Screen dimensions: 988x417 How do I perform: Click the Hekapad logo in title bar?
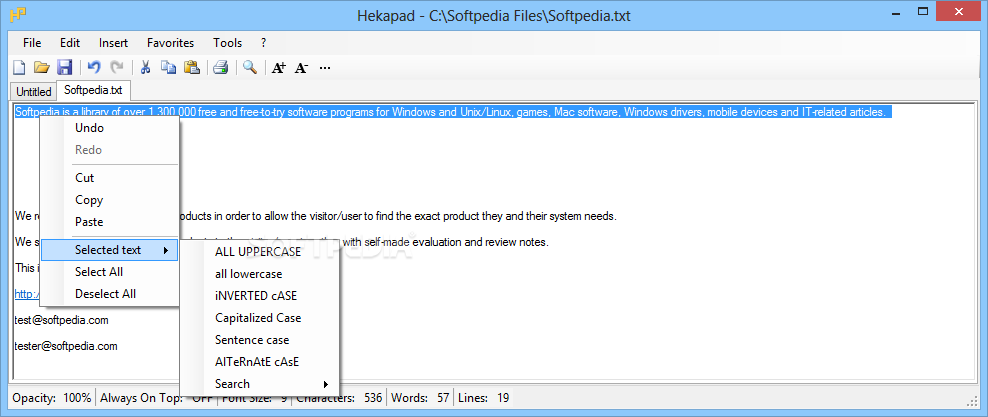(18, 12)
